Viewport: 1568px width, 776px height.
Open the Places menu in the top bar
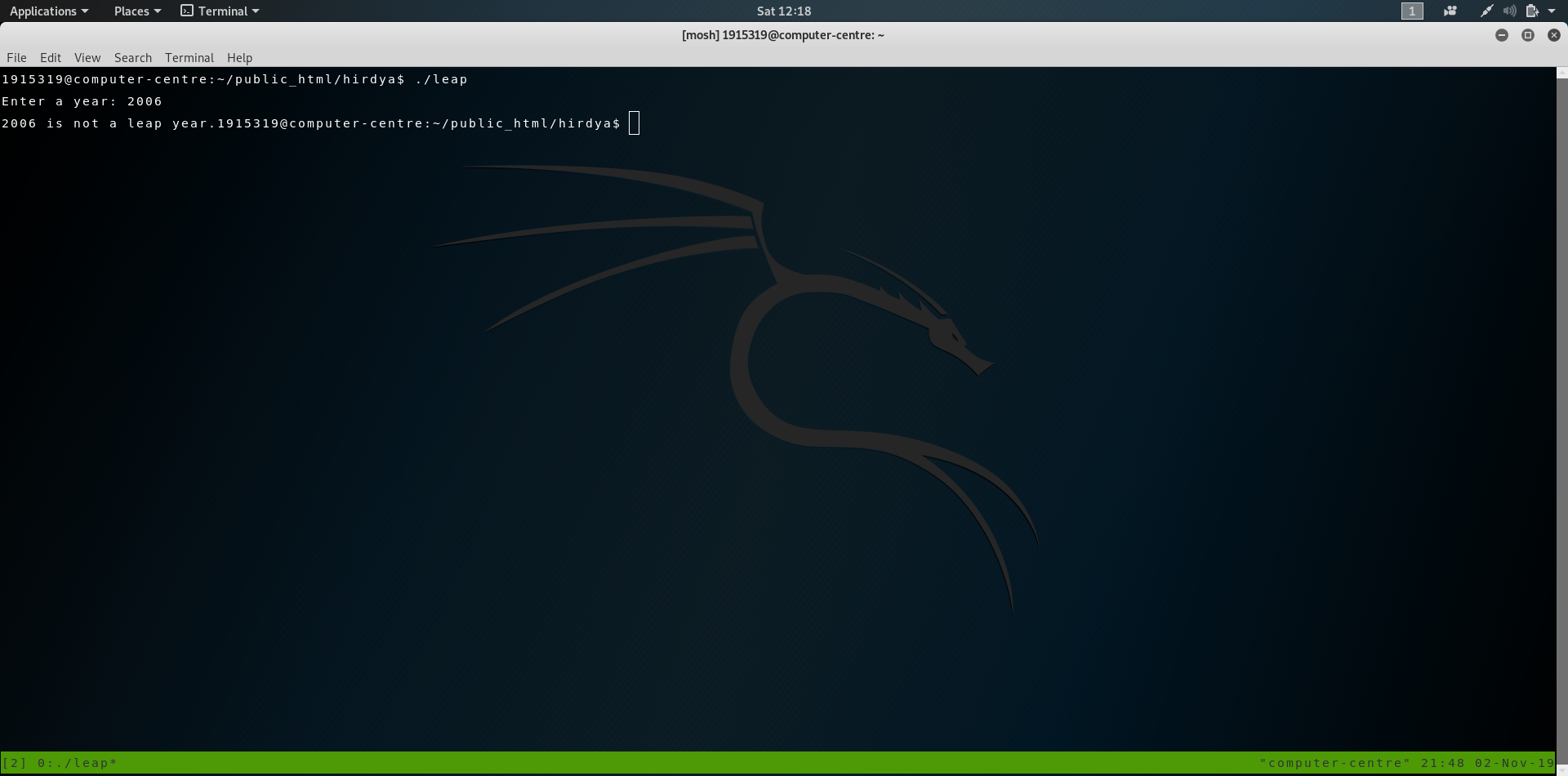coord(137,11)
